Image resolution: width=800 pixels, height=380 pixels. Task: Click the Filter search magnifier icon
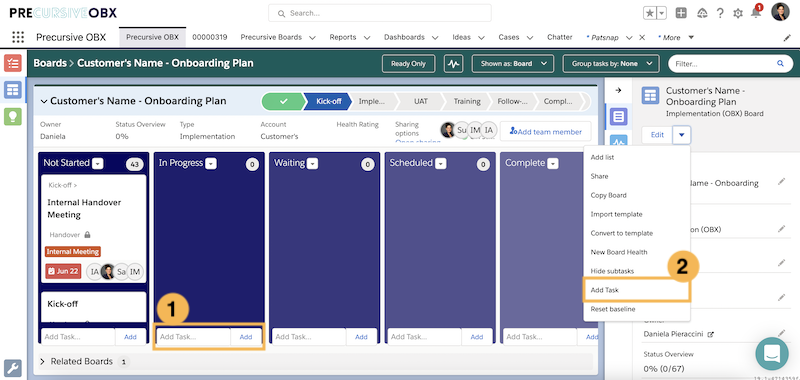coord(780,64)
